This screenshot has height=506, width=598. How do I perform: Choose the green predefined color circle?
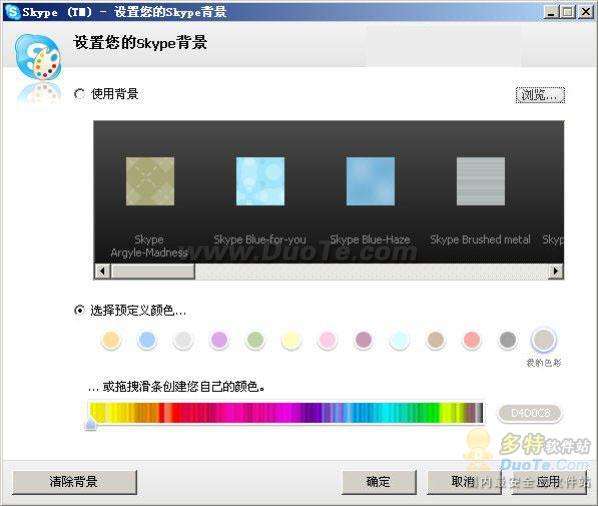255,339
